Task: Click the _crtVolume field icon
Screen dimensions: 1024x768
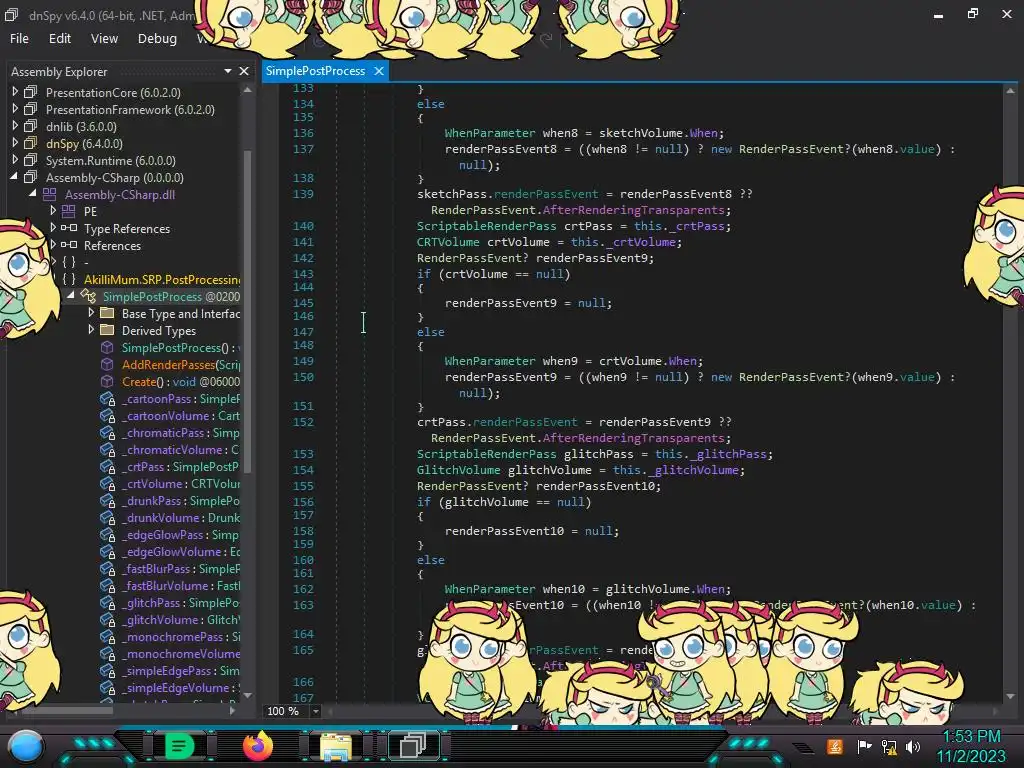Action: [108, 483]
